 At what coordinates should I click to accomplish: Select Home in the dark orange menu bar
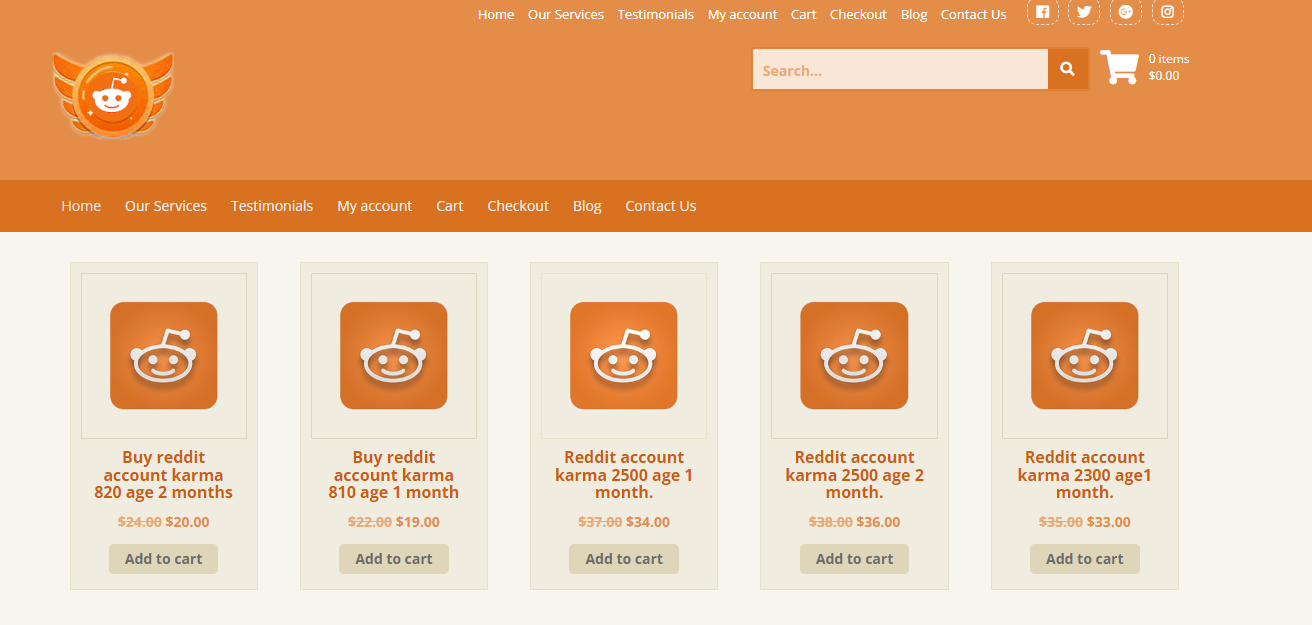(x=81, y=206)
